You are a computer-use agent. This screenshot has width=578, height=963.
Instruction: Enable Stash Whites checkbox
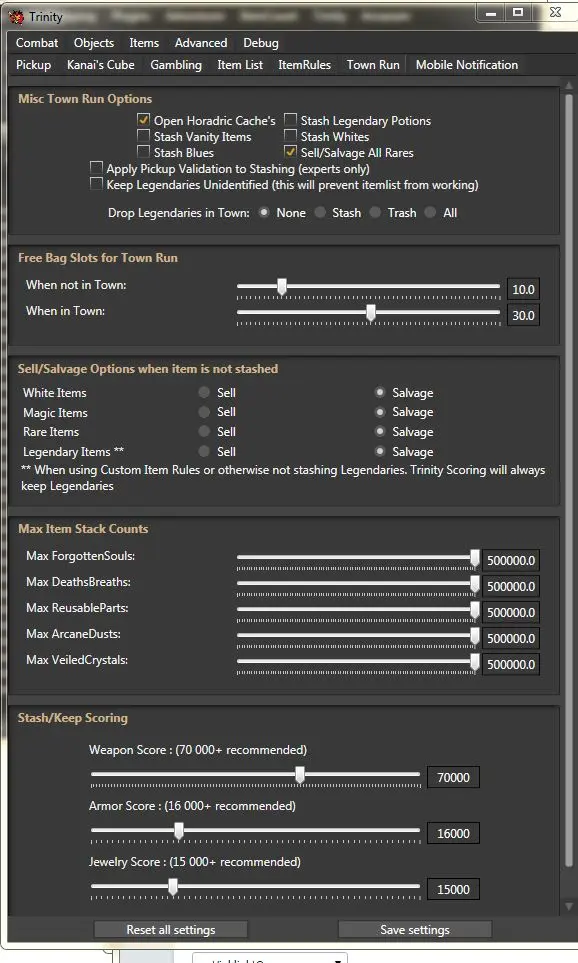click(290, 135)
